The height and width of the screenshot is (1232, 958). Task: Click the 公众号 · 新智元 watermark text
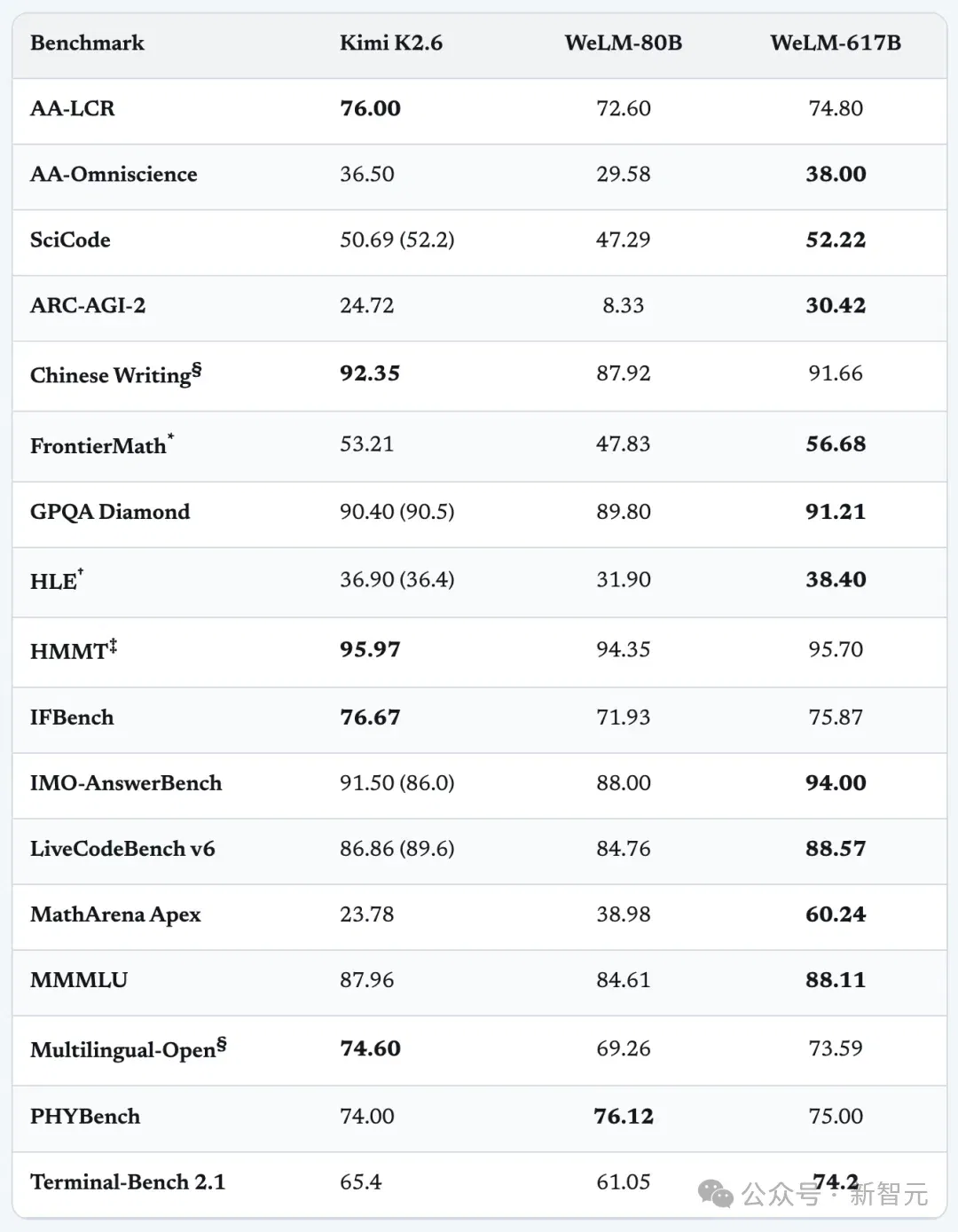(835, 1195)
